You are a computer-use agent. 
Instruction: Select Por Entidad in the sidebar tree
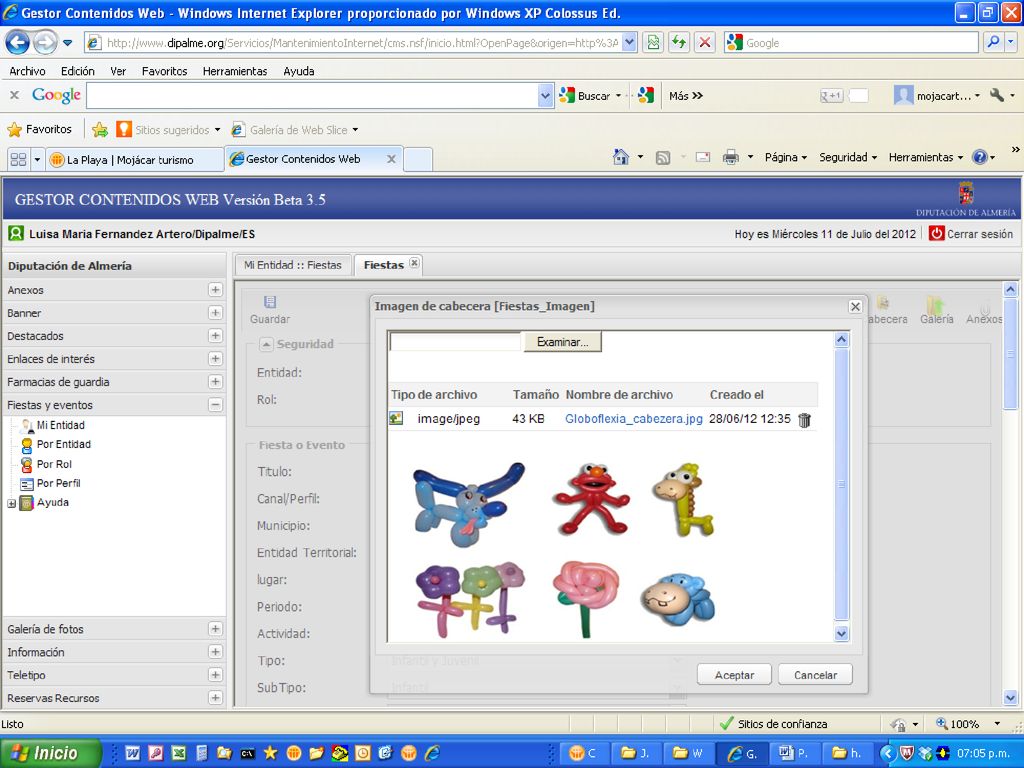63,444
